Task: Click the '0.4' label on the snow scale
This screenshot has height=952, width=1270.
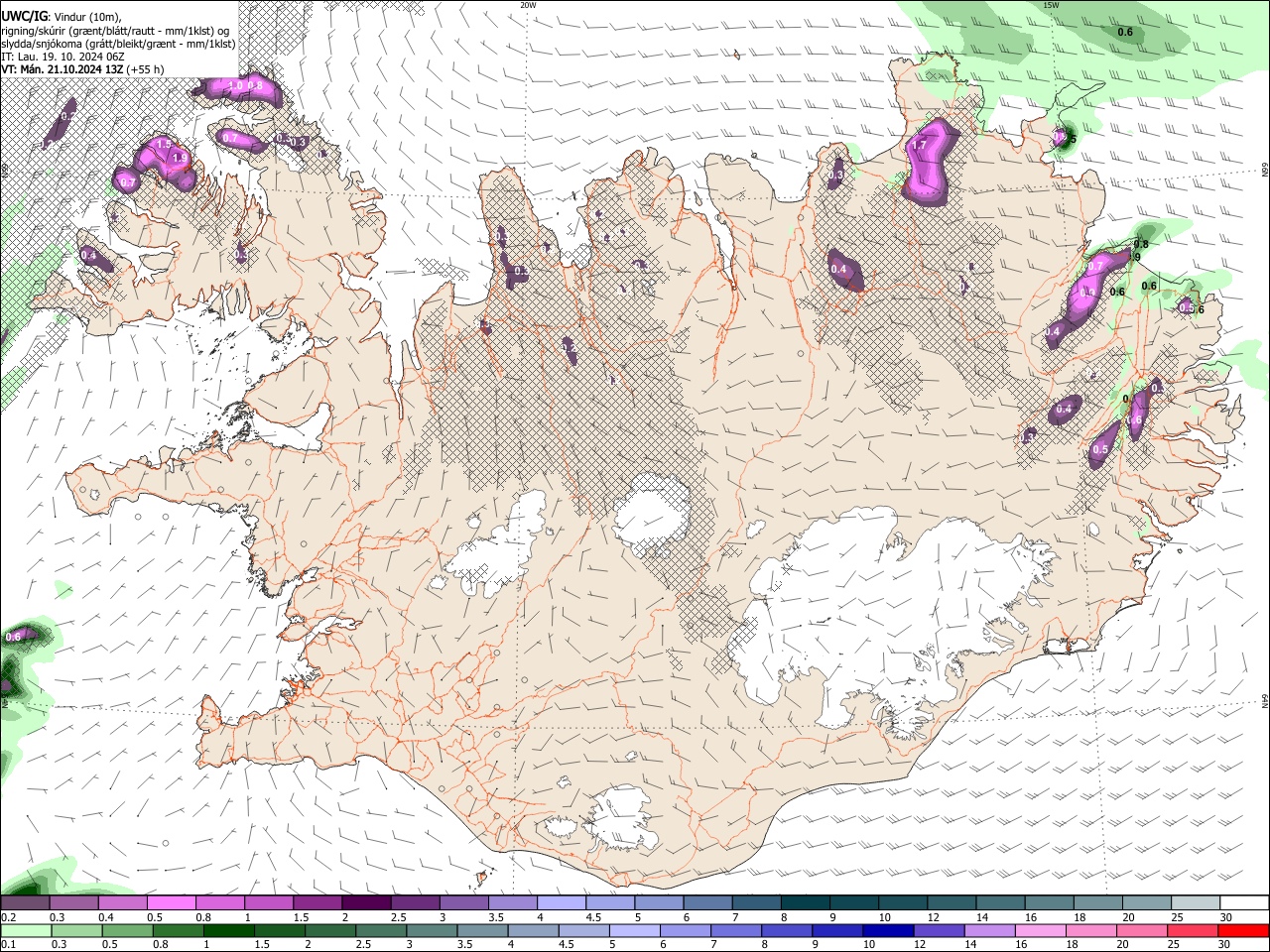Action: click(106, 917)
